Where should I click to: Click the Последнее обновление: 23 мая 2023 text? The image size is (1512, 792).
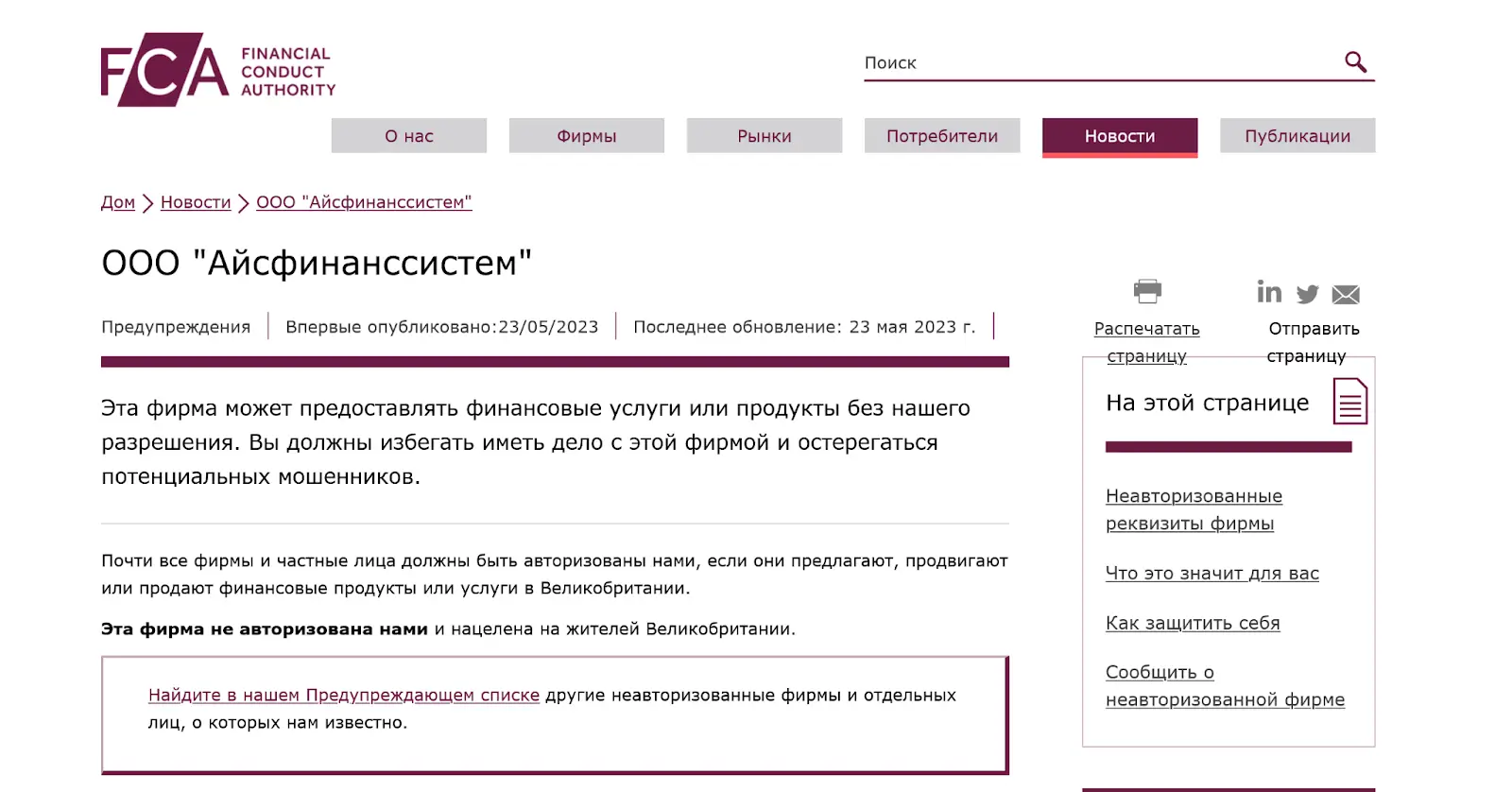coord(804,326)
